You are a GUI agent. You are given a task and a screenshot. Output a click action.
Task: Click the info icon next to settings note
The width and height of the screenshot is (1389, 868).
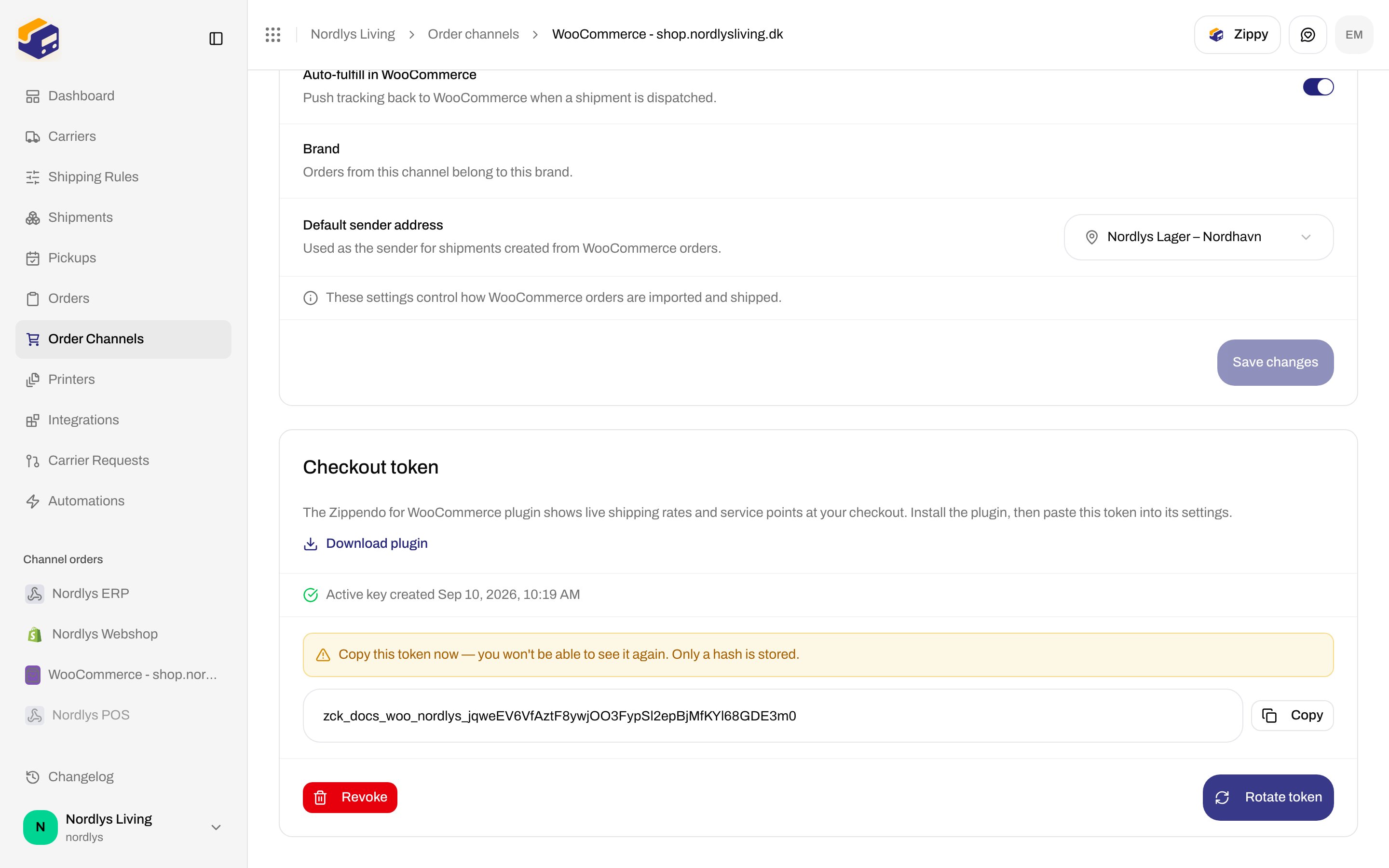pyautogui.click(x=311, y=298)
